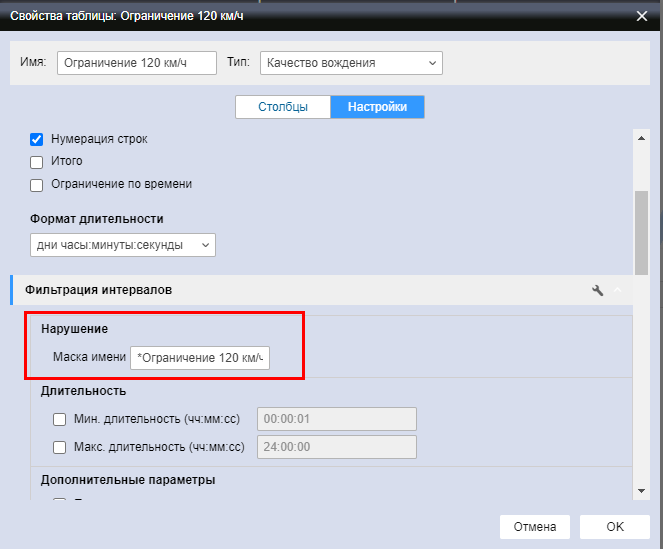Toggle the Макс. длительность checkbox
Image resolution: width=663 pixels, height=549 pixels.
pos(60,448)
